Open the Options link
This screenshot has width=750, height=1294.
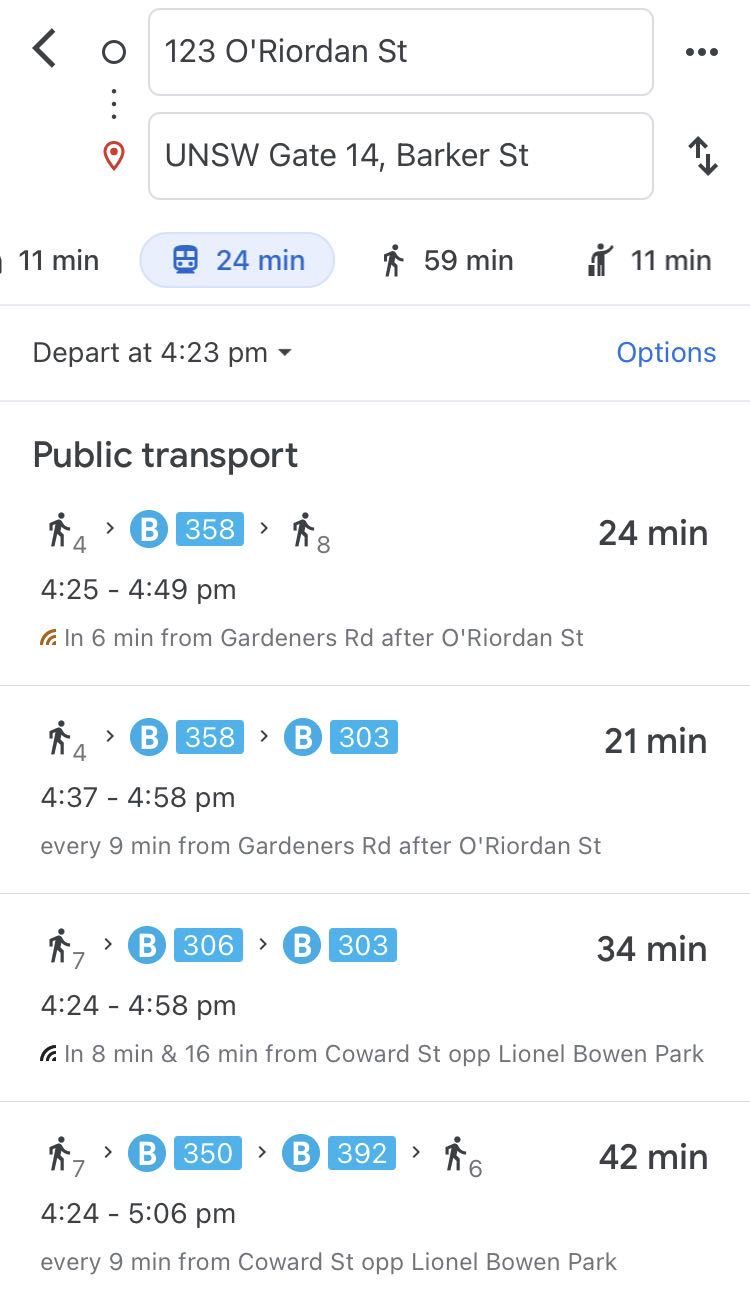point(666,352)
